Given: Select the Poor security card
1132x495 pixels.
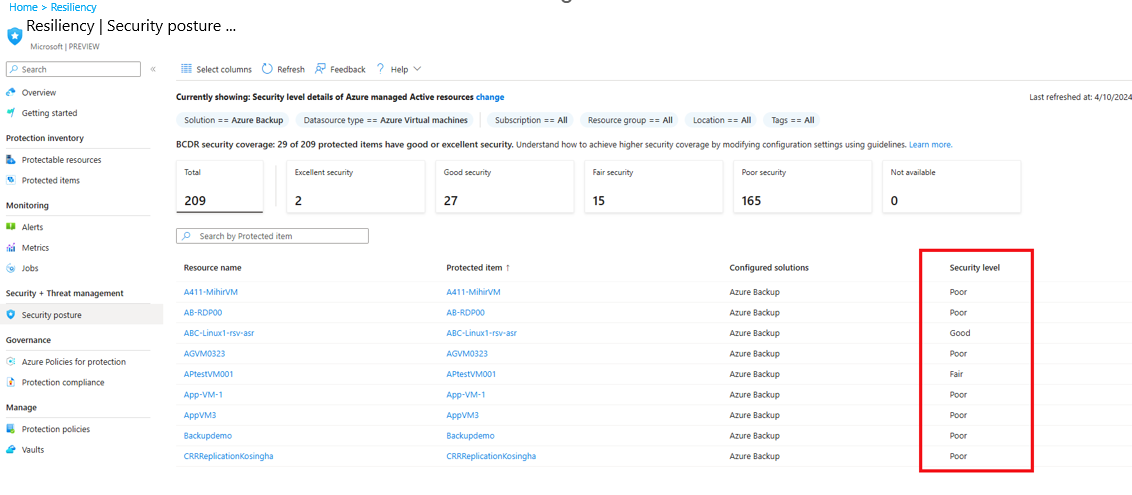Looking at the screenshot, I should point(803,187).
